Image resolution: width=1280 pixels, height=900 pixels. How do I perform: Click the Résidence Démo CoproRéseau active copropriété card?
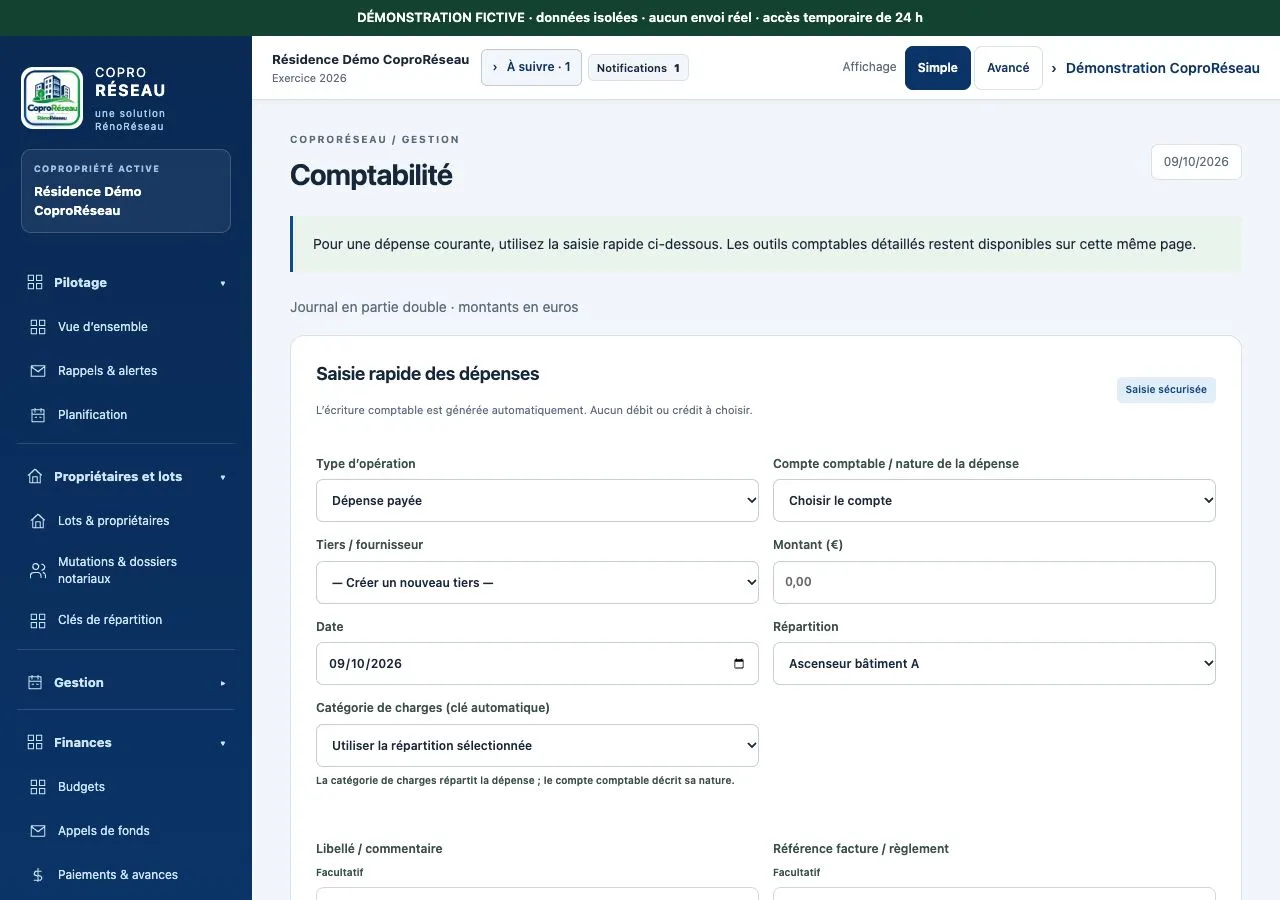click(126, 191)
